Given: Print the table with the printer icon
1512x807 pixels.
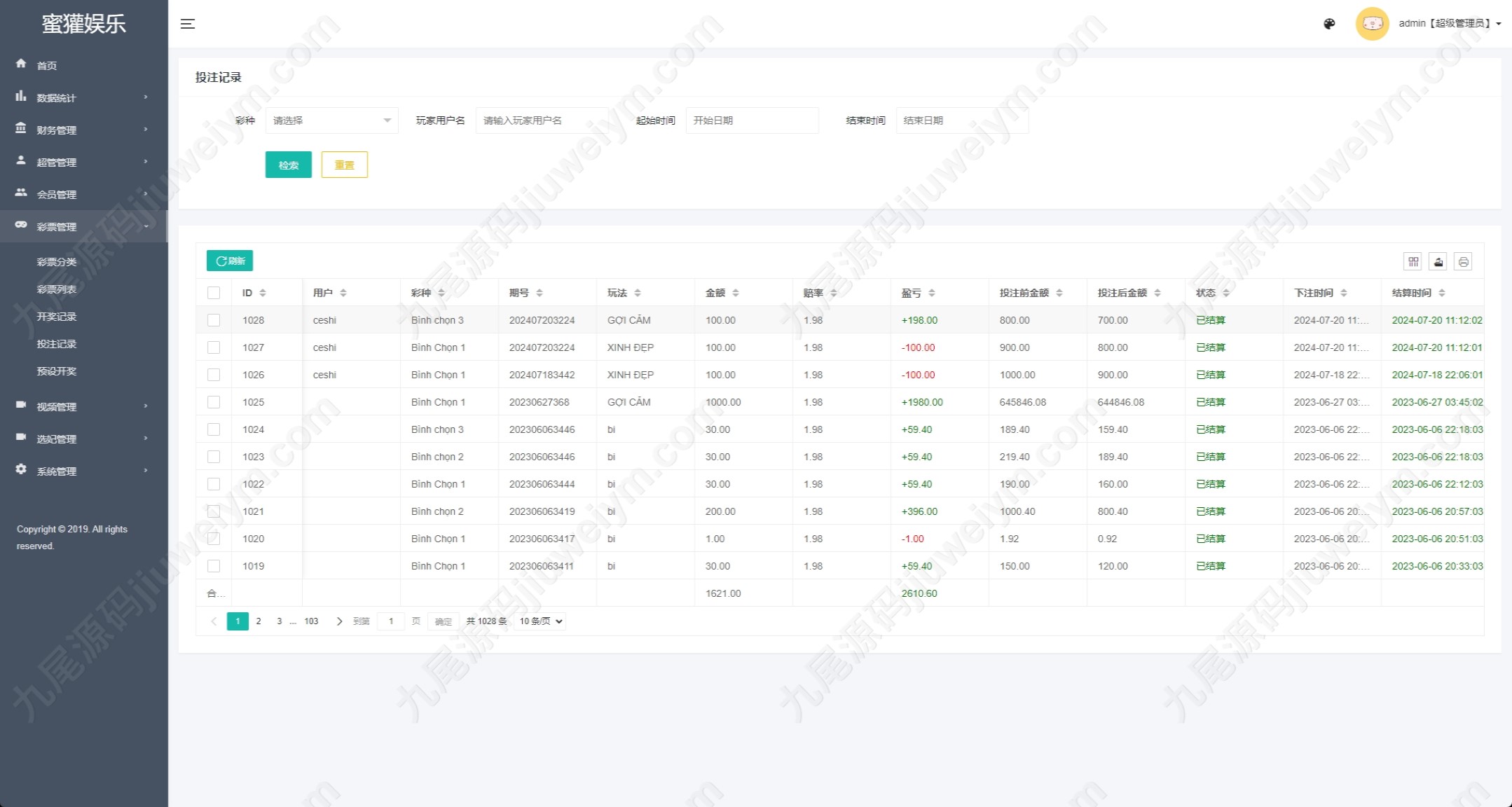Looking at the screenshot, I should point(1463,262).
